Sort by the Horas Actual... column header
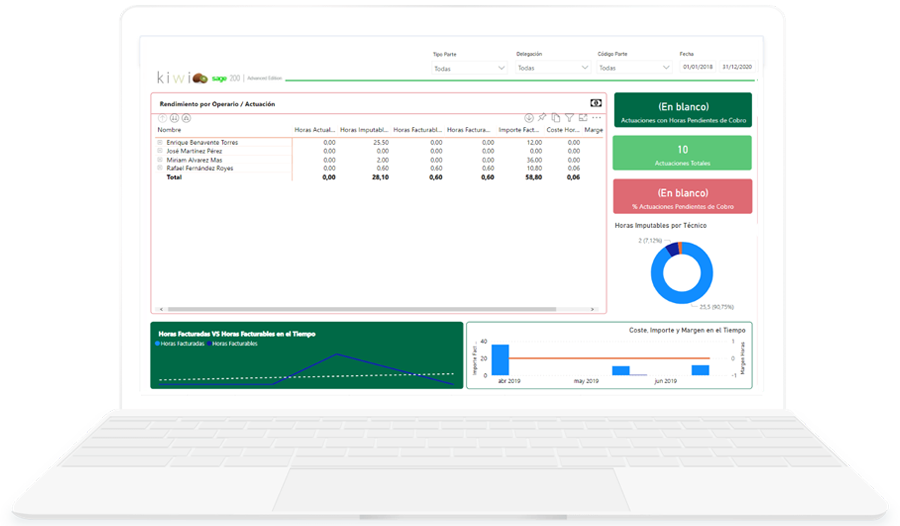Image resolution: width=900 pixels, height=526 pixels. pos(315,130)
